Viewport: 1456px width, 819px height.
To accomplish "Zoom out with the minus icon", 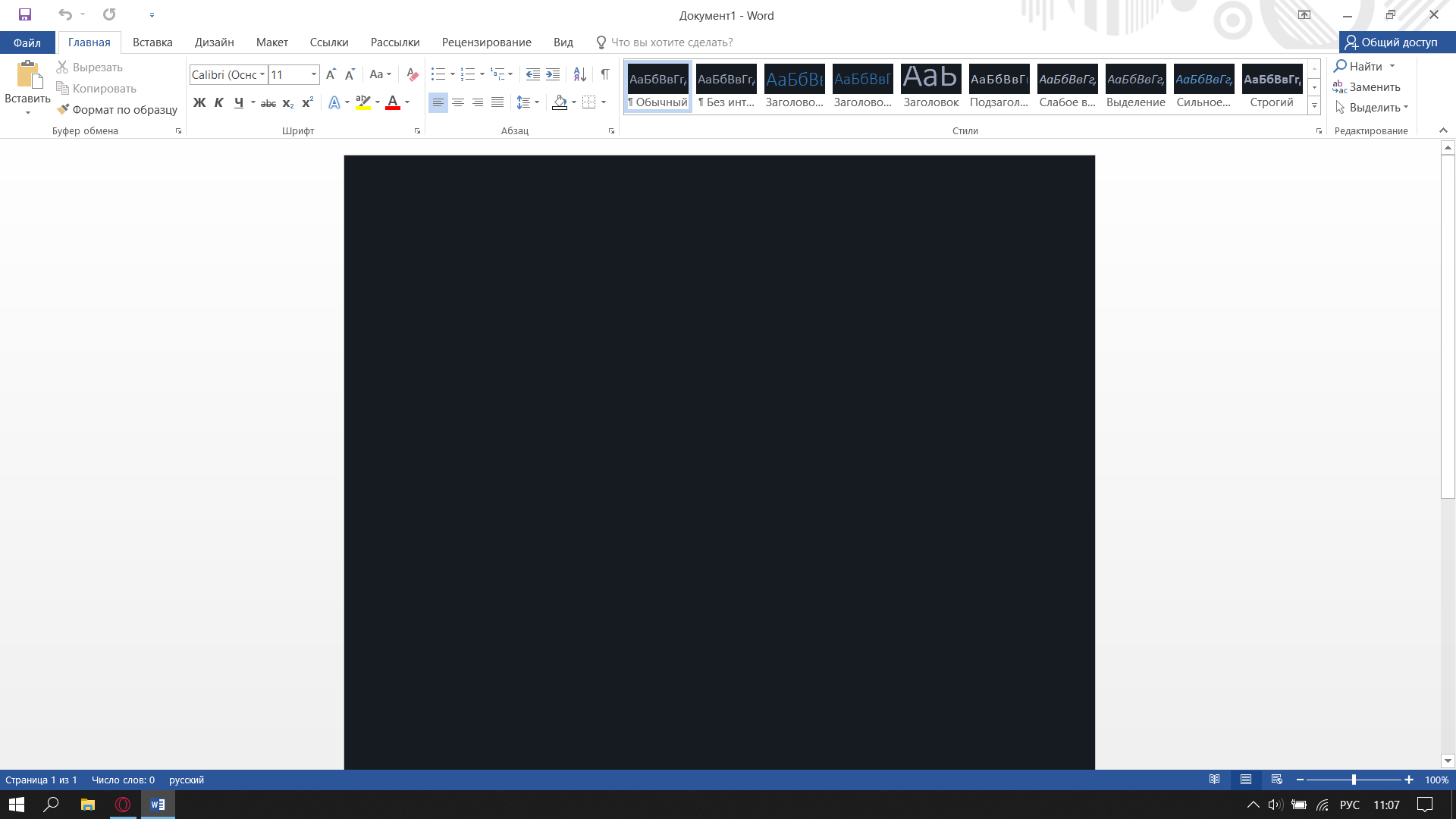I will tap(1300, 780).
